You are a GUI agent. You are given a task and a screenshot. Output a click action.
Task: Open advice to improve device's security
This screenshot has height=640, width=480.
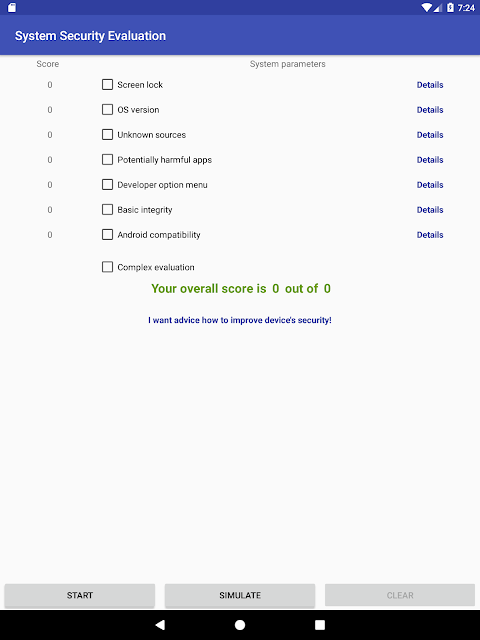click(240, 320)
